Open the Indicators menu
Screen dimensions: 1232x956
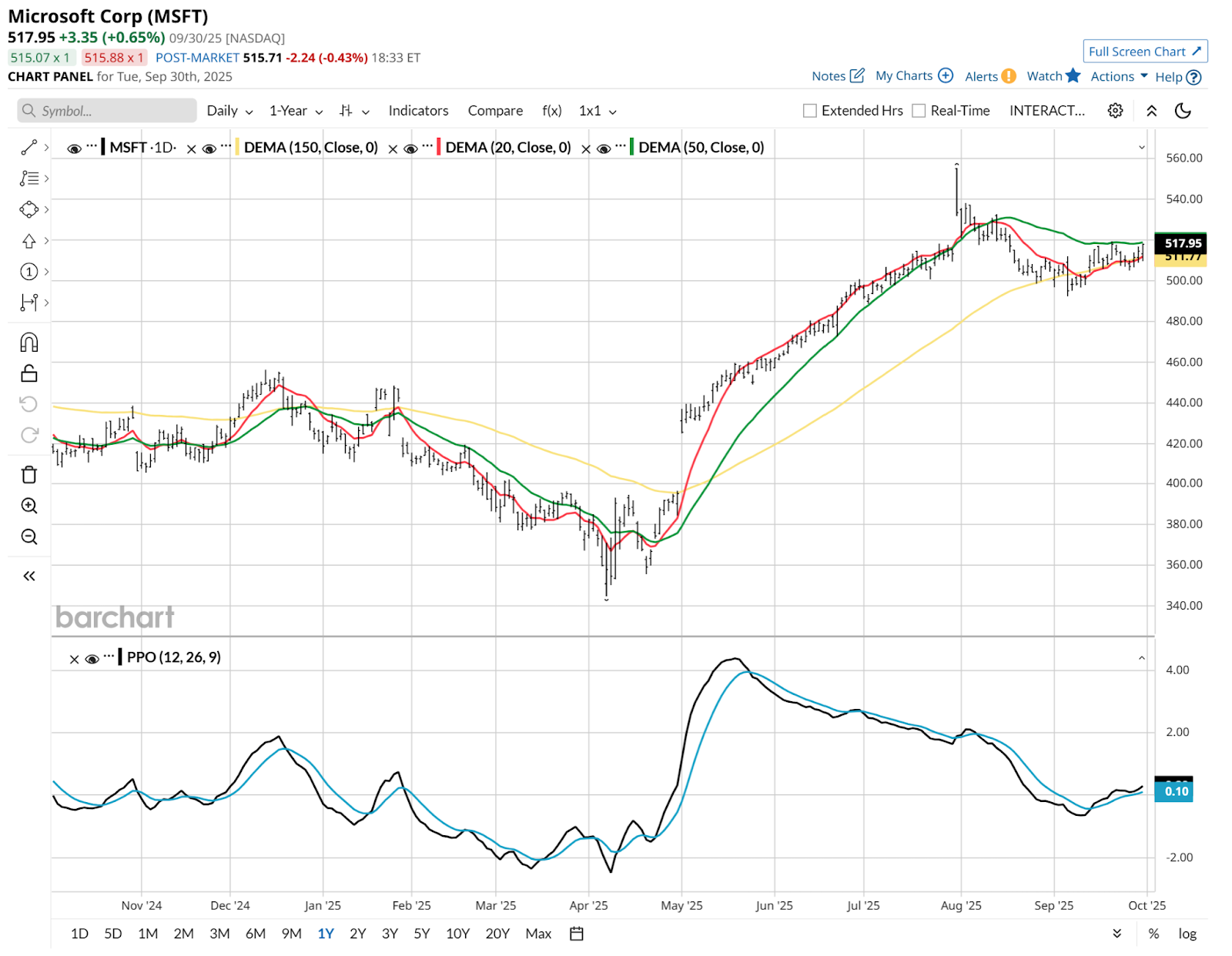(x=418, y=111)
